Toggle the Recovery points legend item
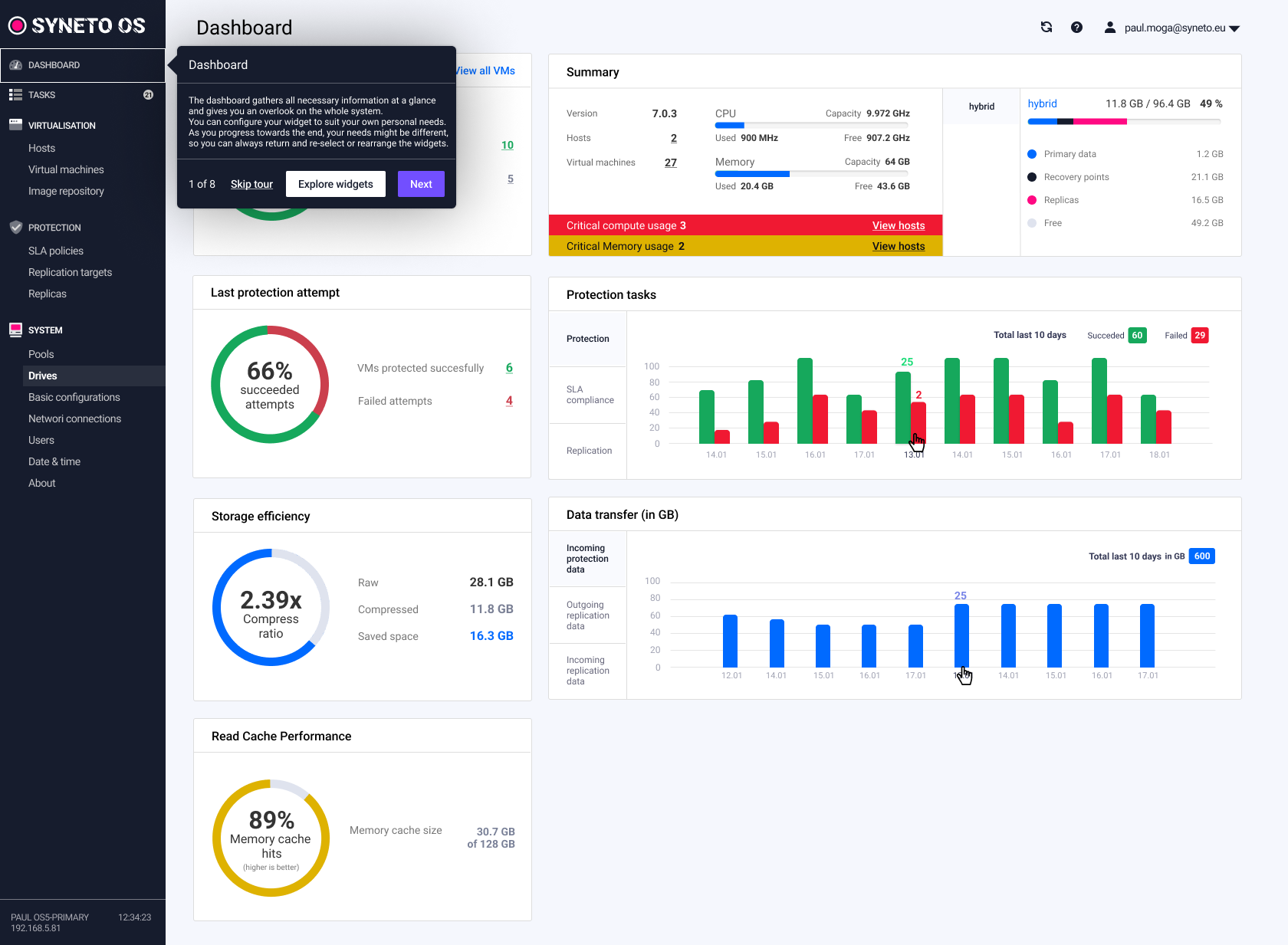The width and height of the screenshot is (1288, 945). coord(1076,177)
